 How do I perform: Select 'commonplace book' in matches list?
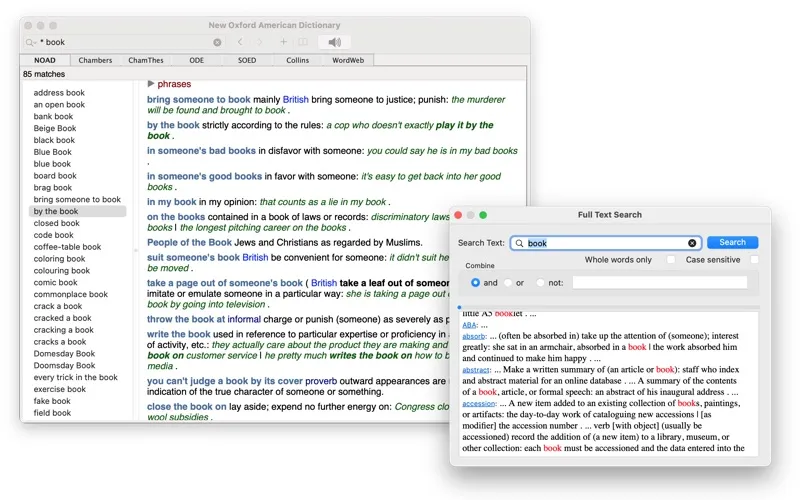[x=70, y=294]
